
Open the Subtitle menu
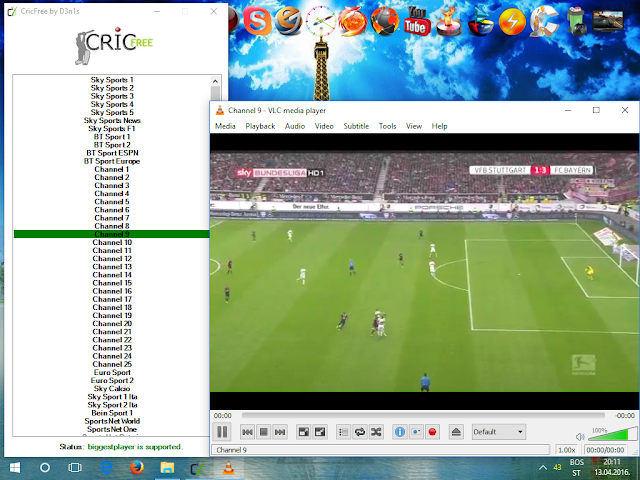[356, 126]
